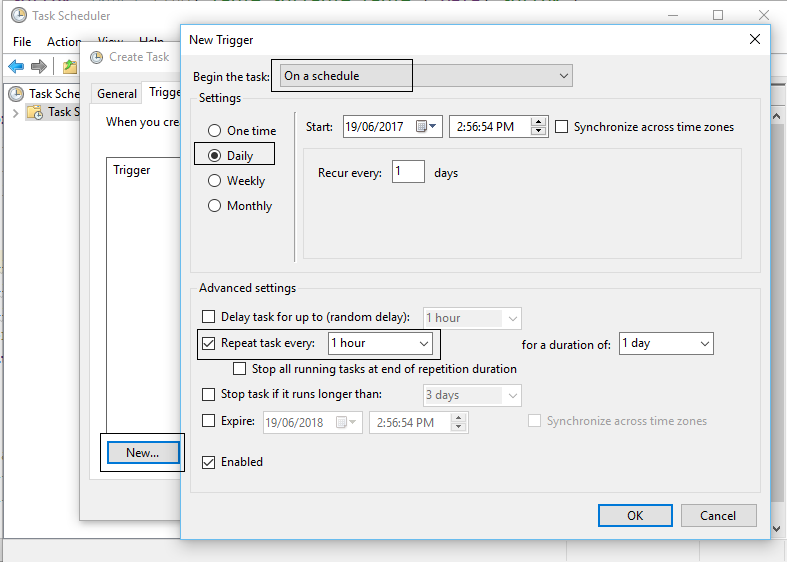Check Stop all running tasks at end option
This screenshot has width=787, height=562.
(239, 369)
